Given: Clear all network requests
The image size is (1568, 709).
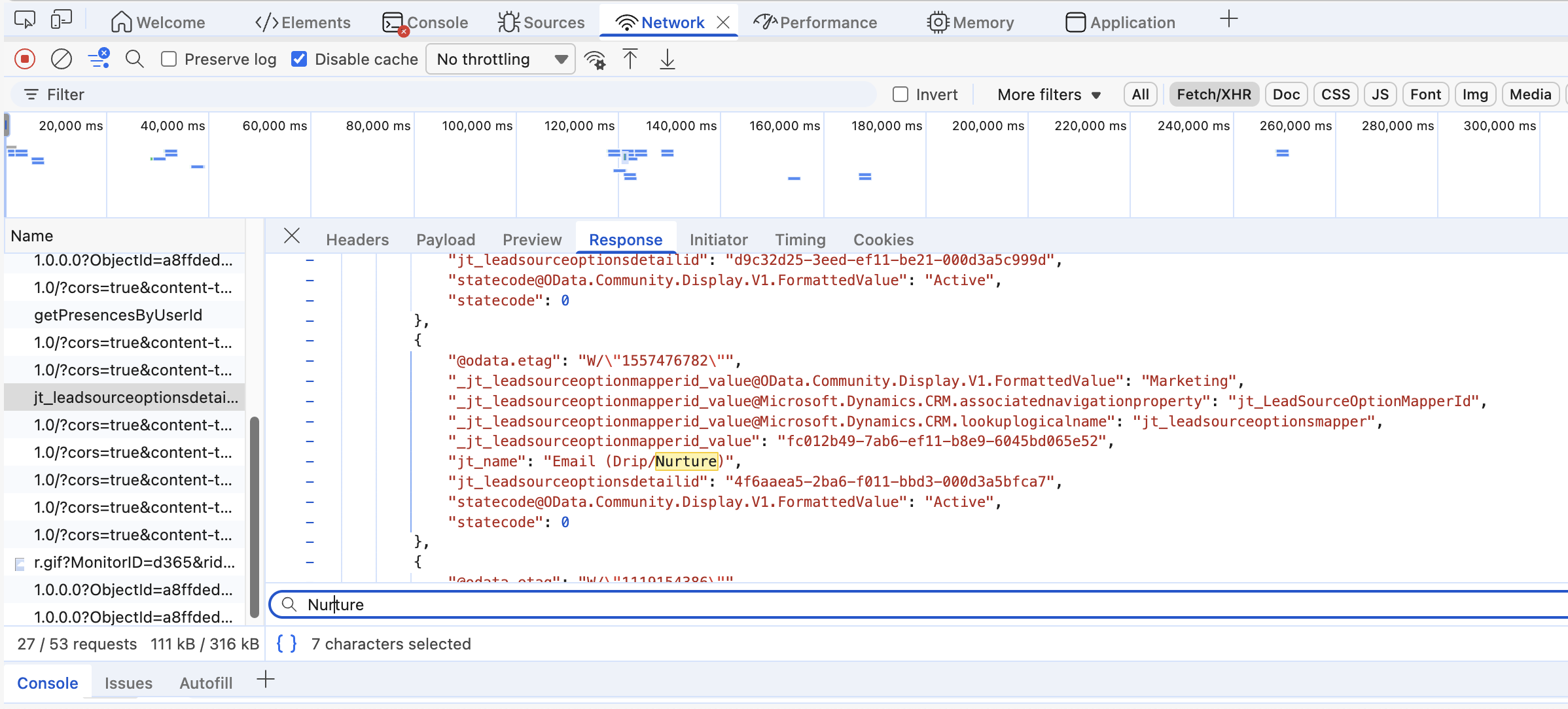Looking at the screenshot, I should point(61,59).
